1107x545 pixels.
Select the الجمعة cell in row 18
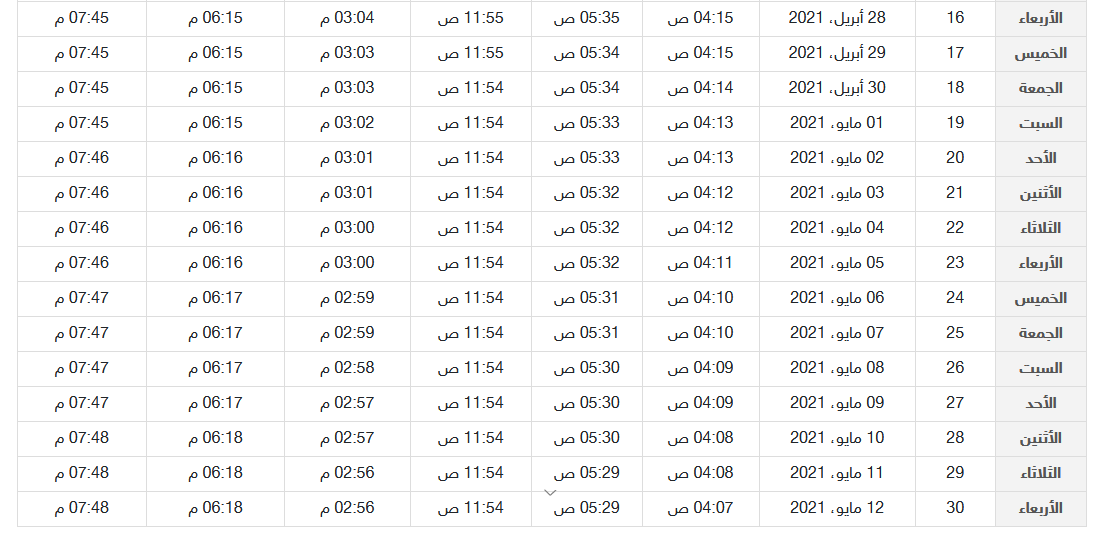click(1041, 88)
